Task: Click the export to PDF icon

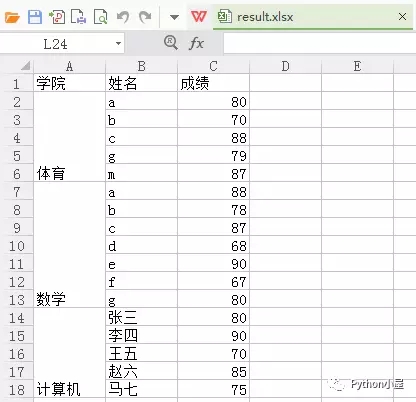Action: point(57,17)
